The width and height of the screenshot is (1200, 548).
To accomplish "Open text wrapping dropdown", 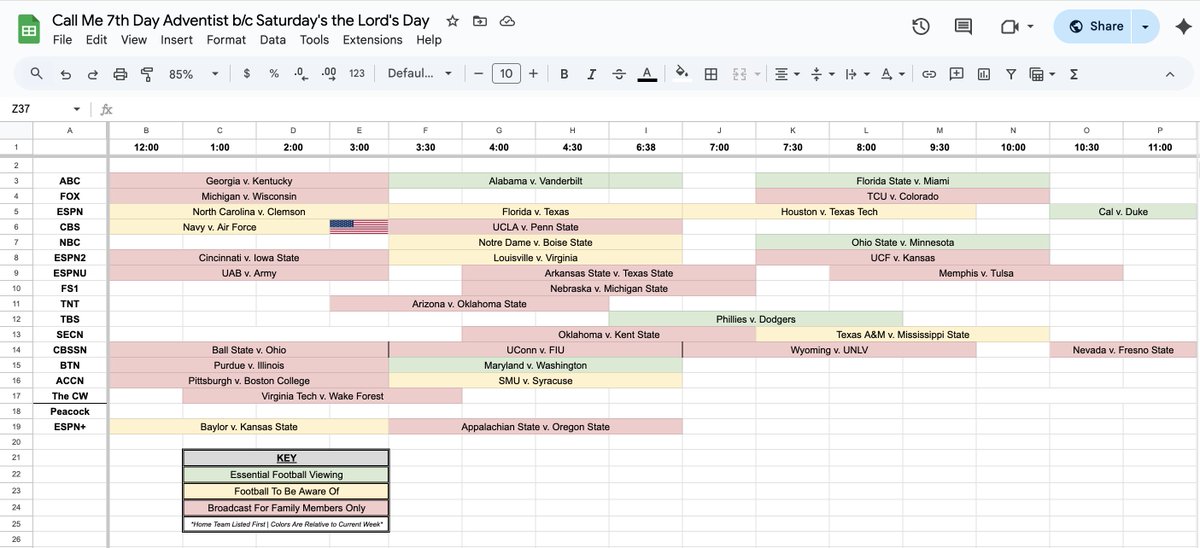I will coord(857,74).
